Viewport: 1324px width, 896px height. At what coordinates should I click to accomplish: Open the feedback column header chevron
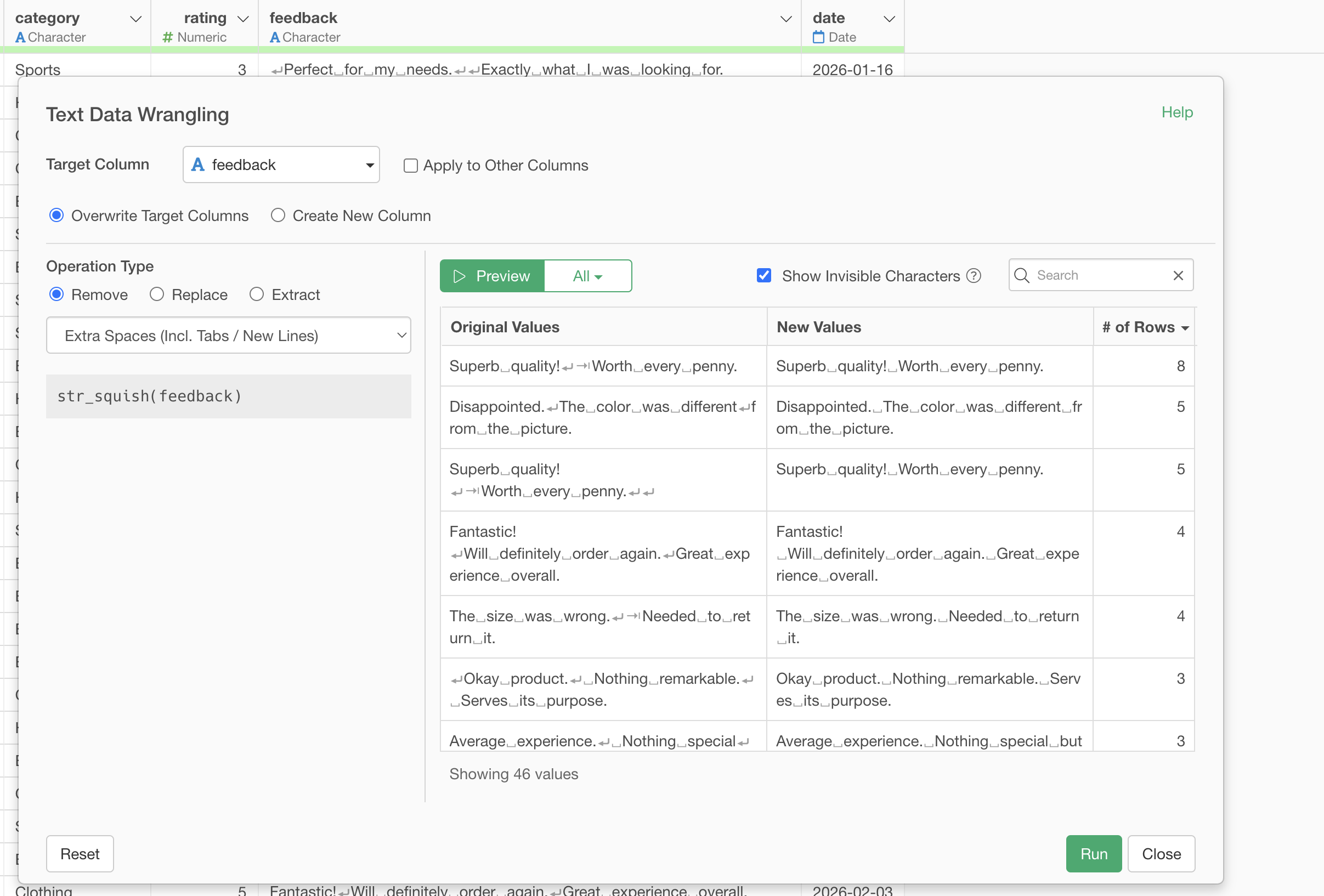[x=785, y=19]
